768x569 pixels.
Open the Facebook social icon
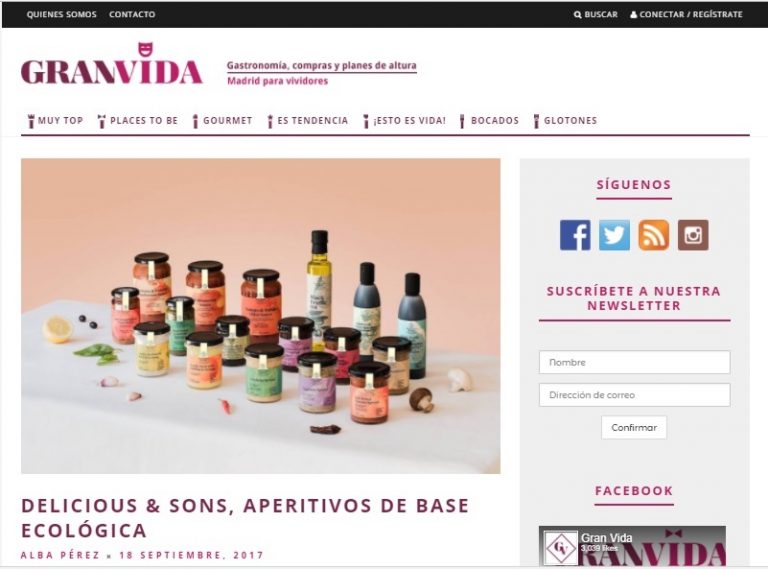(x=575, y=235)
